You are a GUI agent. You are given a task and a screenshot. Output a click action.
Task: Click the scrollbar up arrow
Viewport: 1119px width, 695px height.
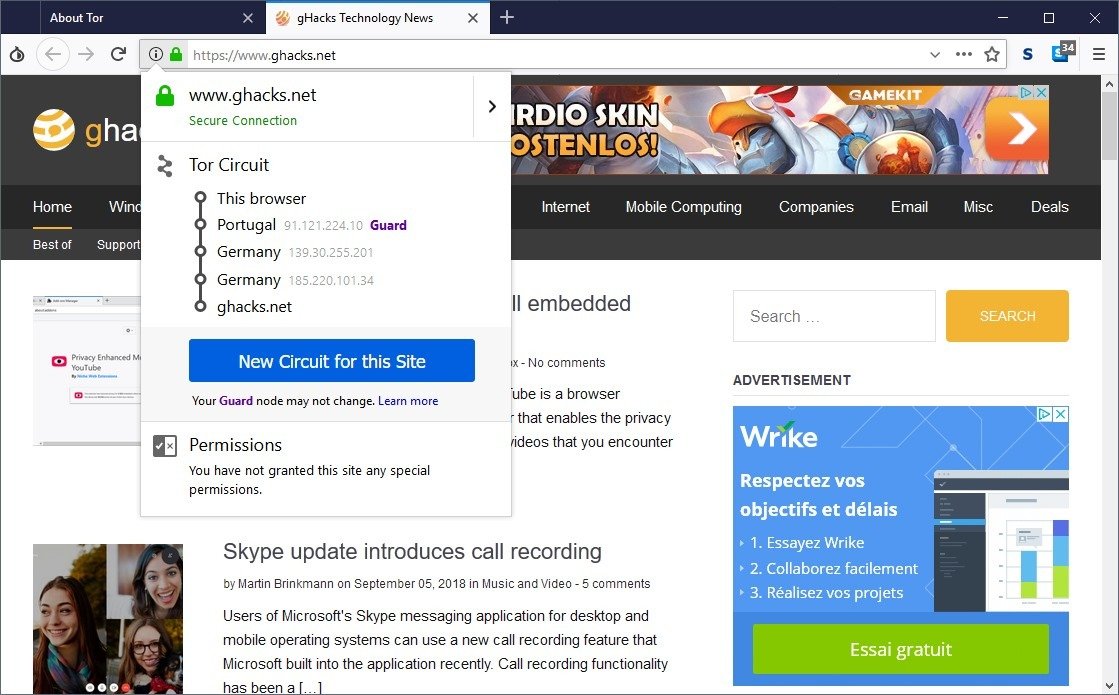tap(1109, 83)
